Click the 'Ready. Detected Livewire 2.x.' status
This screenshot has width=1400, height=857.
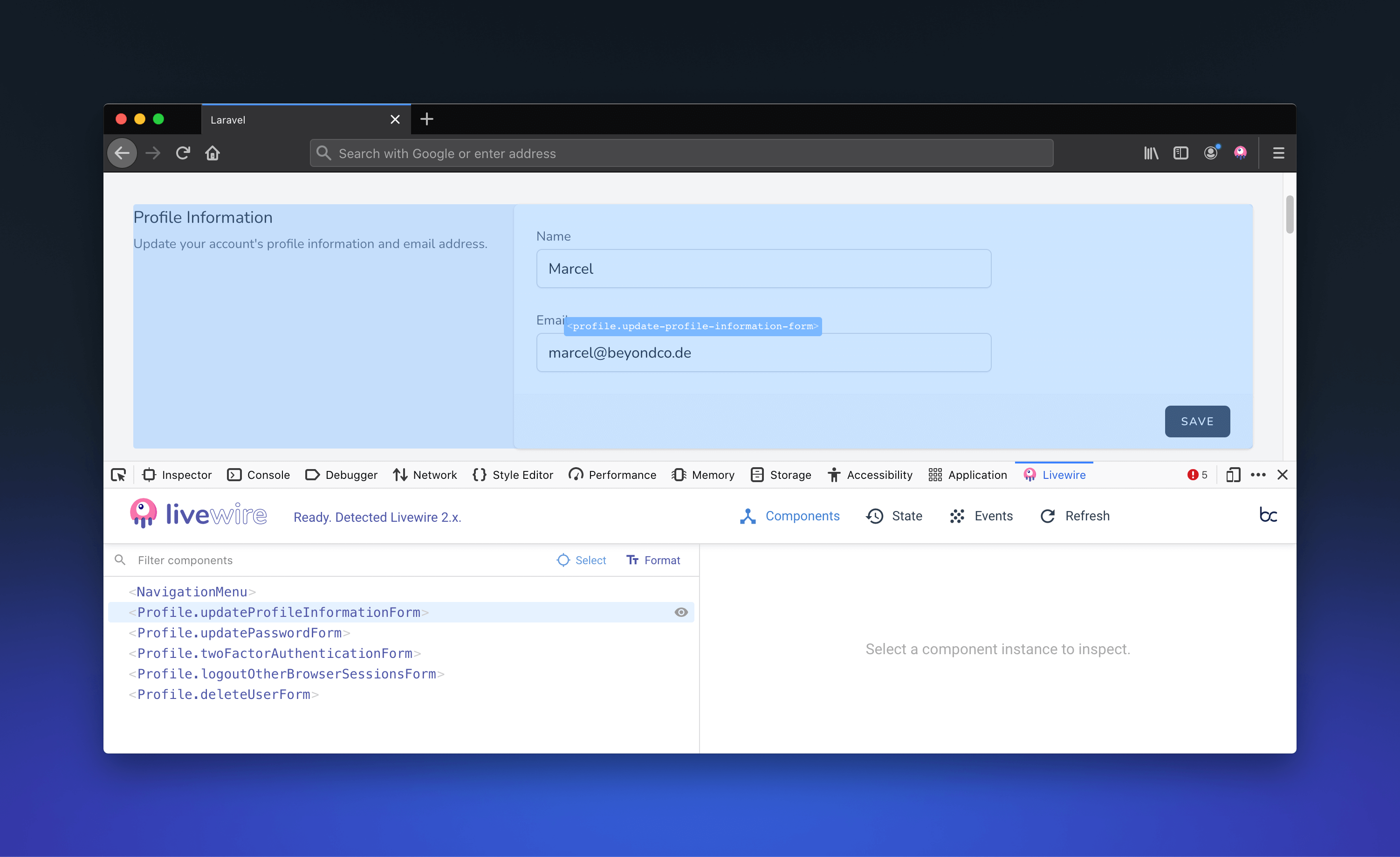377,517
